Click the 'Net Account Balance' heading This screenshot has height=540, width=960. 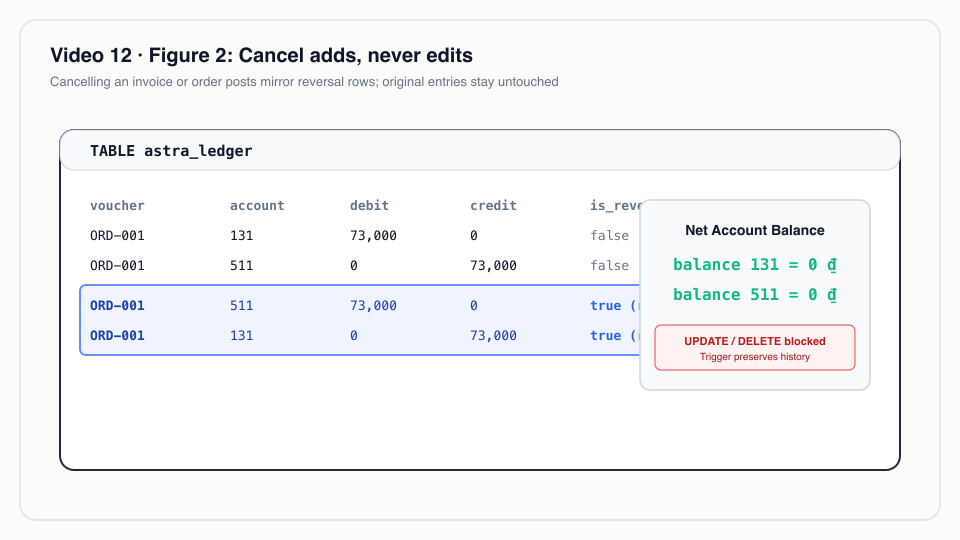(755, 231)
